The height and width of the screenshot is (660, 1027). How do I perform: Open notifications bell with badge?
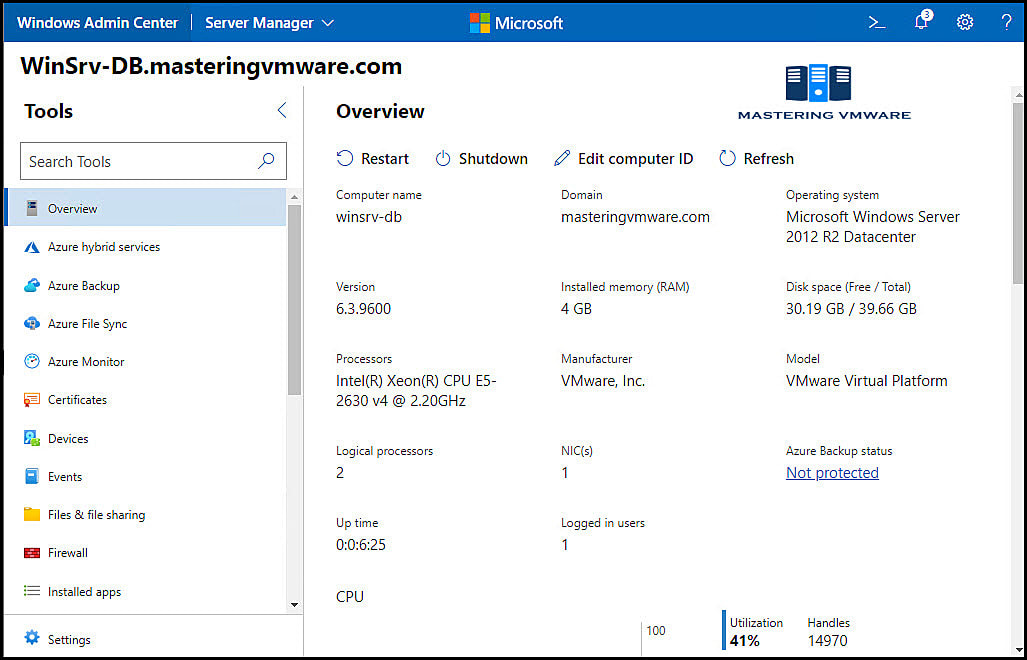(x=922, y=21)
